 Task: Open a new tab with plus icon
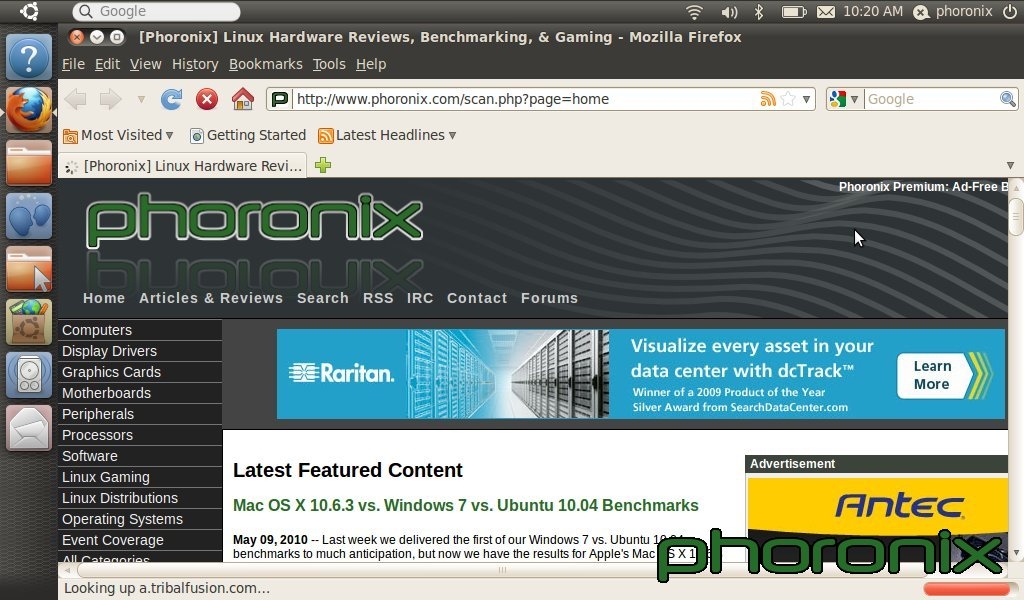(323, 165)
